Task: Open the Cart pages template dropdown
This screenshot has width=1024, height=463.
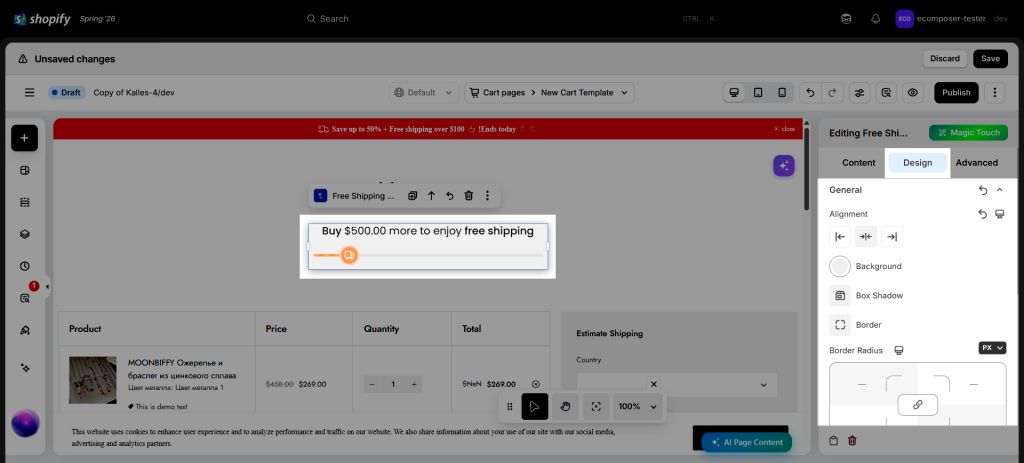Action: tap(549, 93)
